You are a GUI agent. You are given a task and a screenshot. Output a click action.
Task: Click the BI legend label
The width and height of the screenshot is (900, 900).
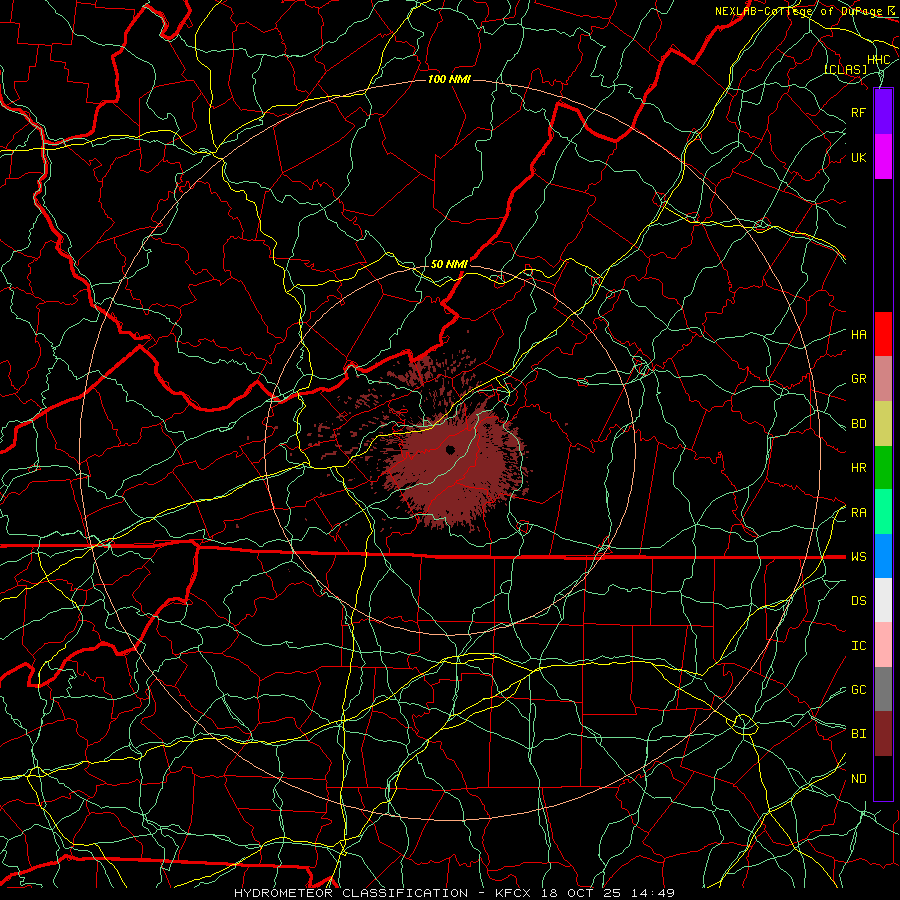point(859,734)
